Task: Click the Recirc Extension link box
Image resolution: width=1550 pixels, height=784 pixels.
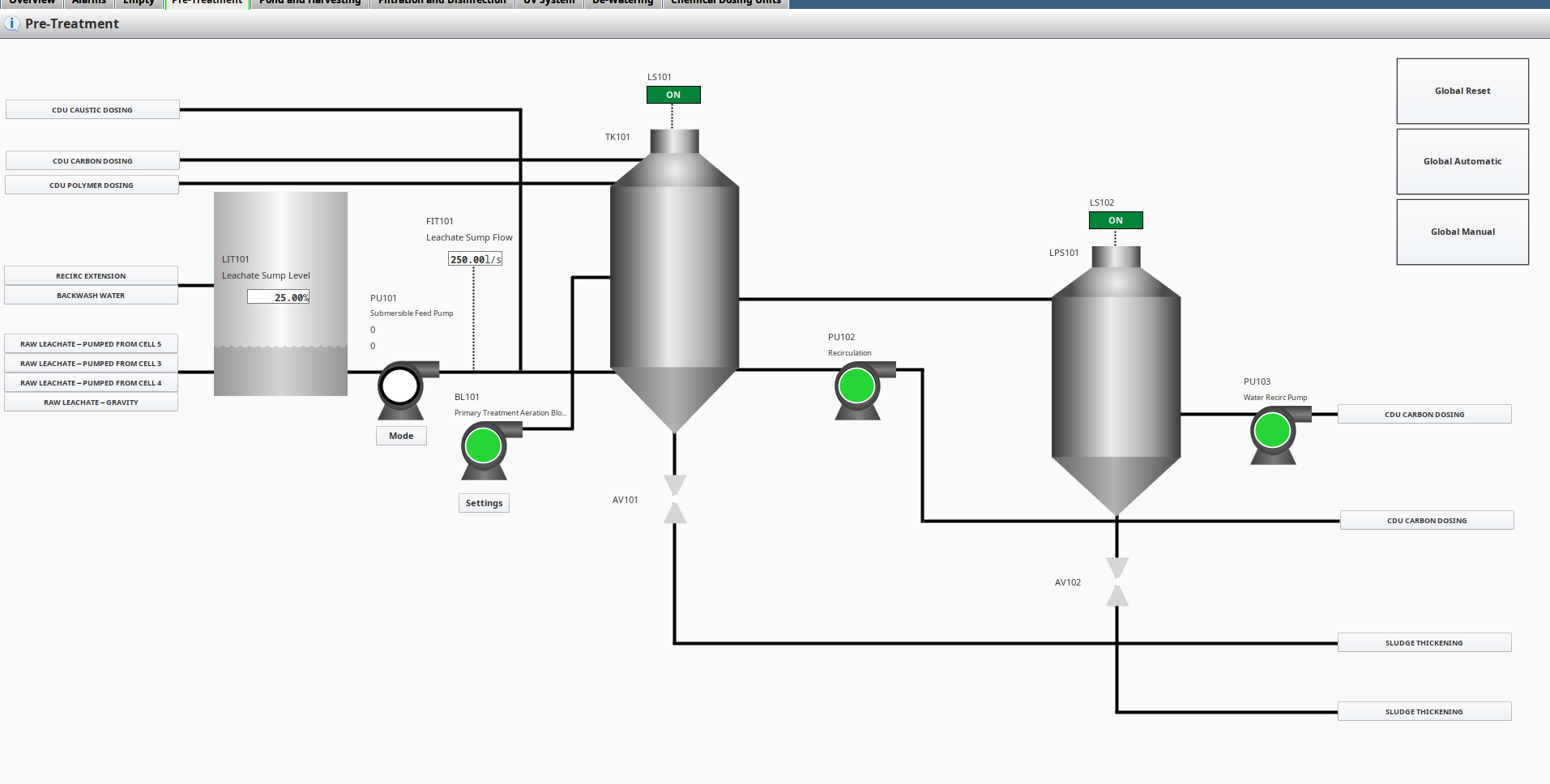Action: point(91,275)
